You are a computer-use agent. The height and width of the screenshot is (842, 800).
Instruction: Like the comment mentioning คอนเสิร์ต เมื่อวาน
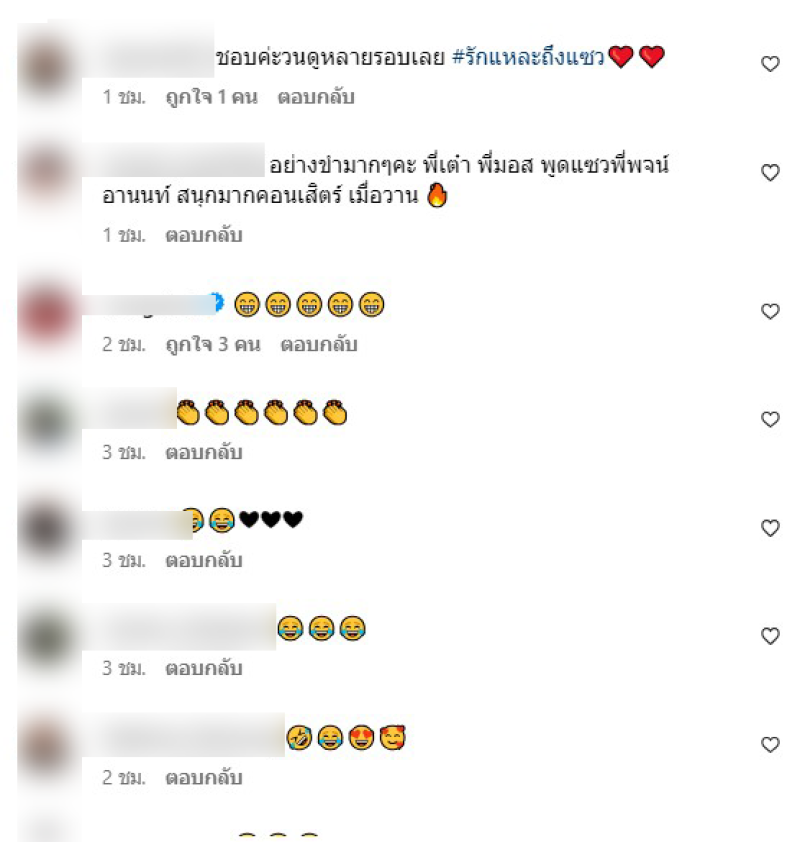click(770, 172)
